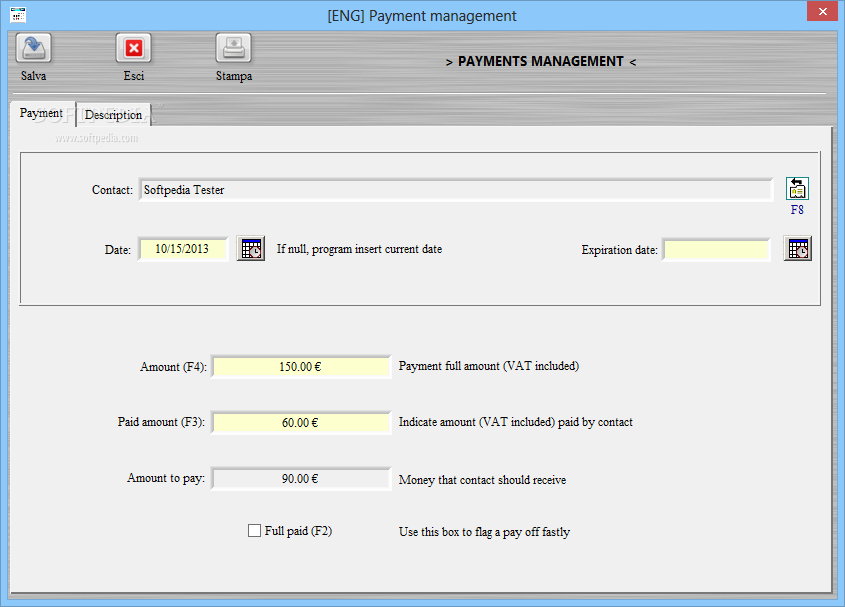Click the 'Date:' label

coord(117,250)
